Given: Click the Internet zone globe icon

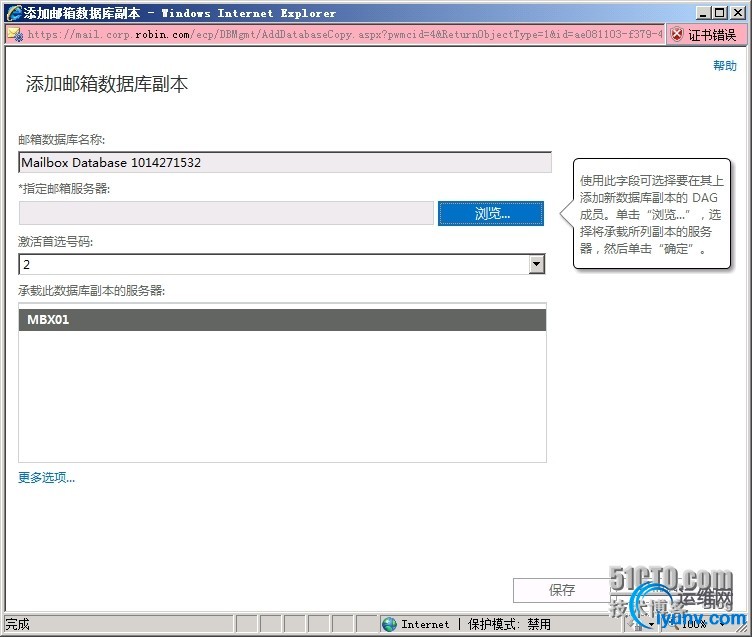Looking at the screenshot, I should (x=389, y=624).
